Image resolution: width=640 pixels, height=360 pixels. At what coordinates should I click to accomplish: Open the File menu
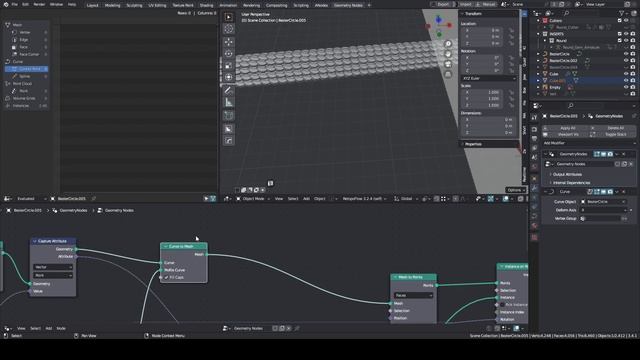click(x=15, y=4)
